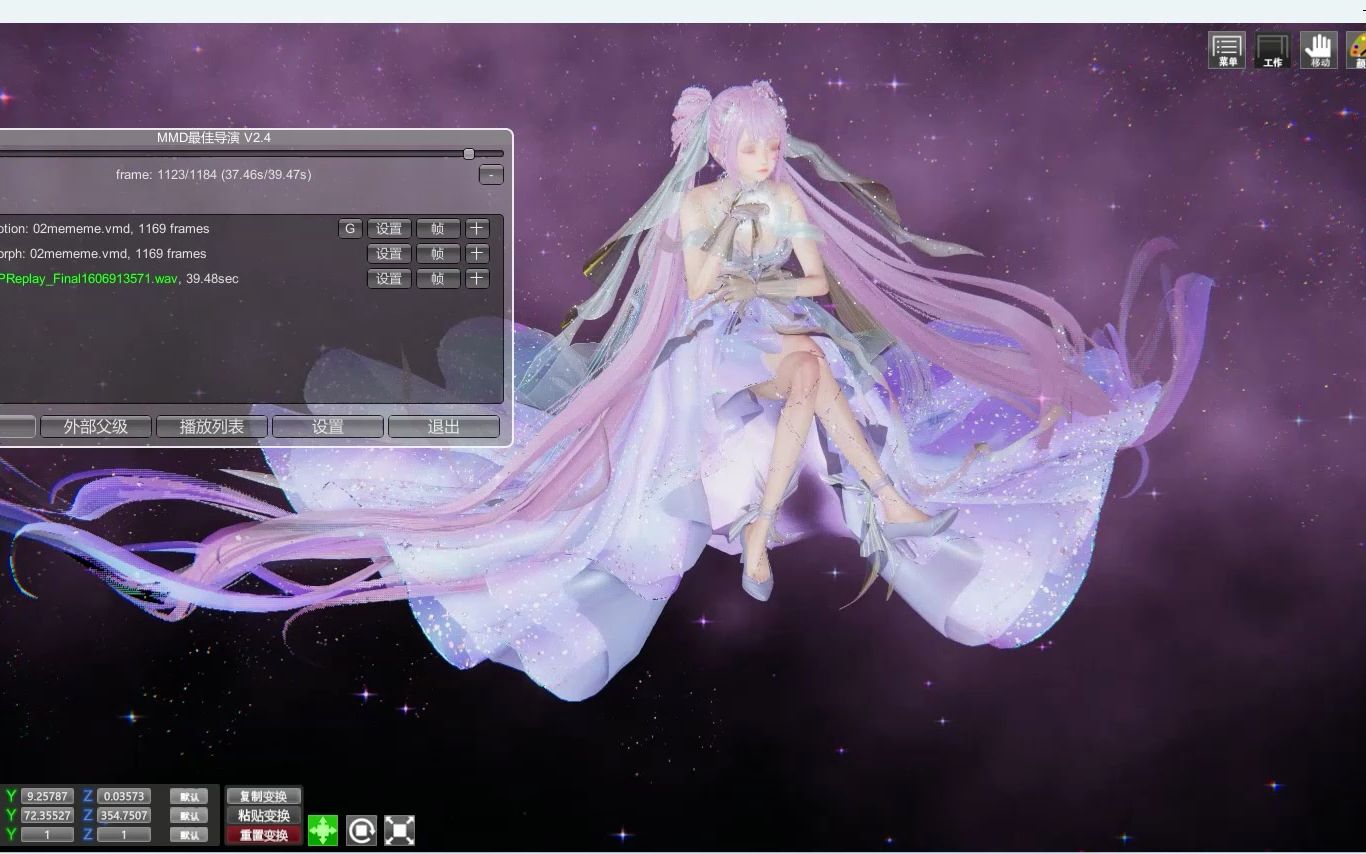Collapse panel with the minus button
Viewport: 1366px width, 854px height.
point(491,175)
